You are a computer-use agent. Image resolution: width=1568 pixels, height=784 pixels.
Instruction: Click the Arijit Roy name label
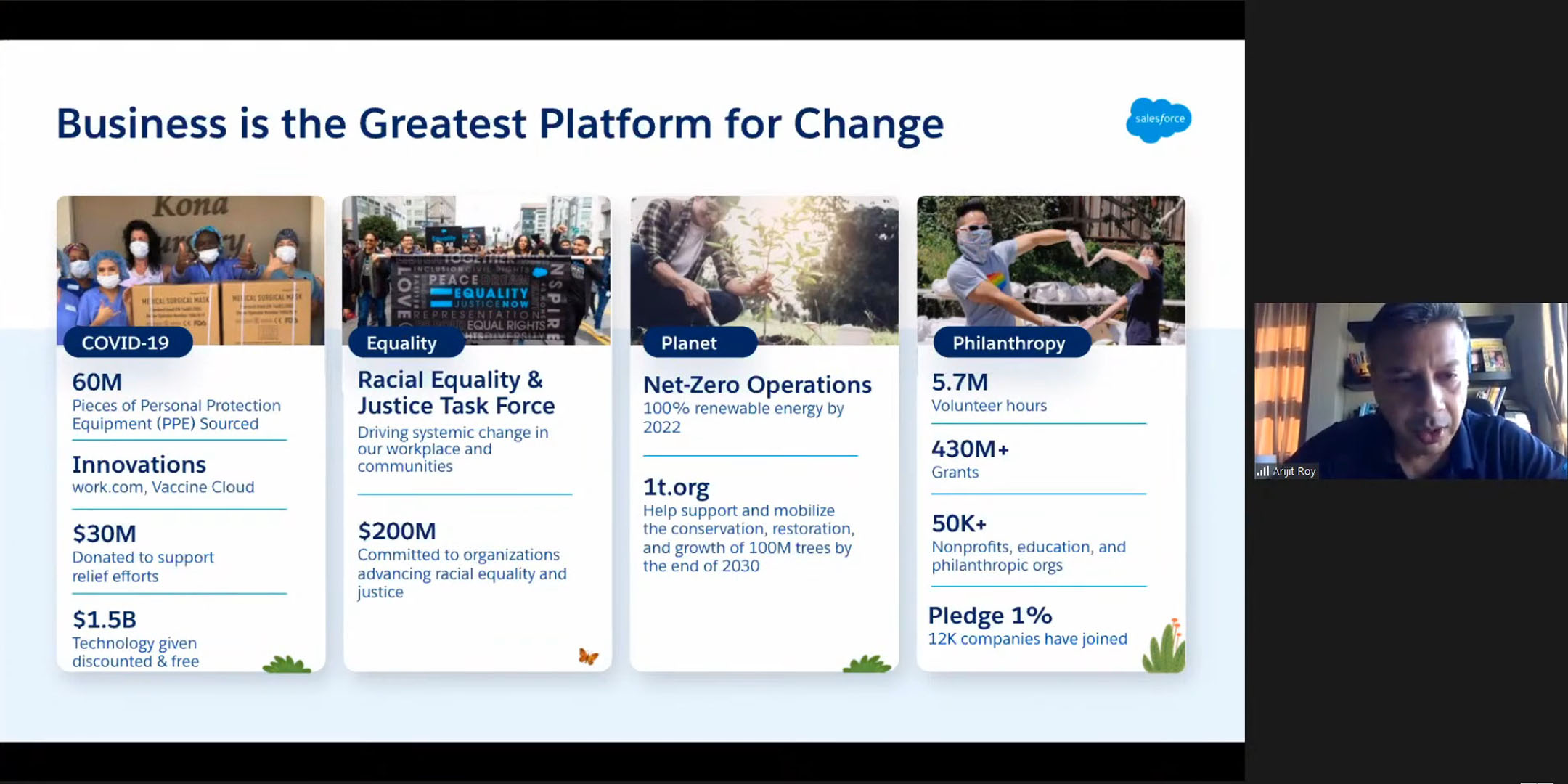pos(1294,471)
